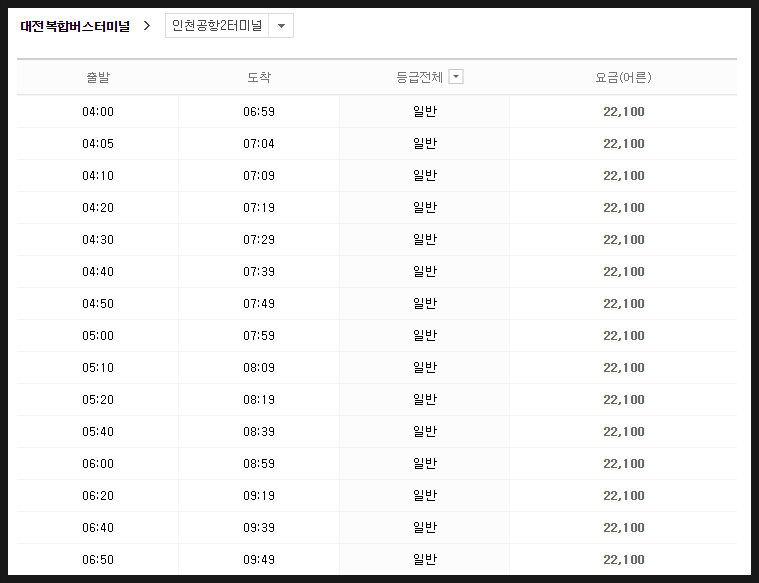Select the 05:40 departure time
This screenshot has width=759, height=583.
98,431
